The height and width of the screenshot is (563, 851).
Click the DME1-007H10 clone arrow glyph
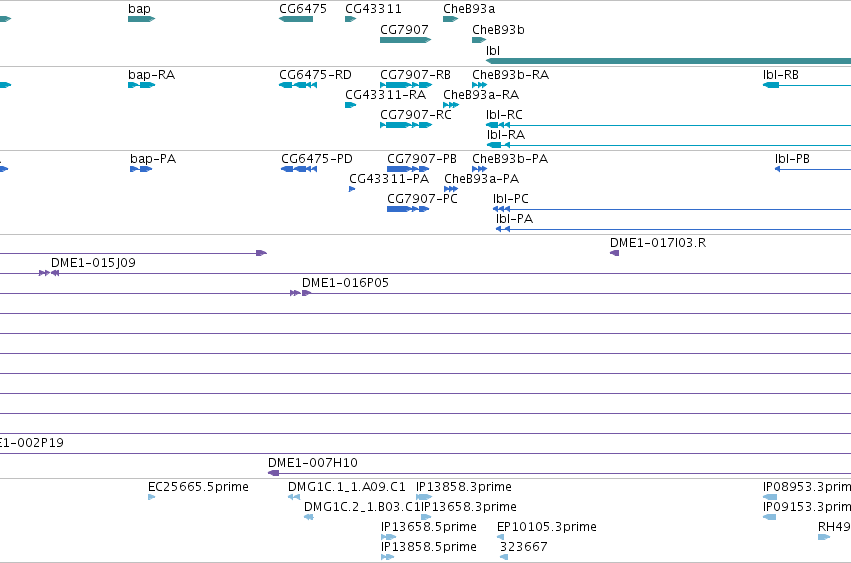point(274,473)
